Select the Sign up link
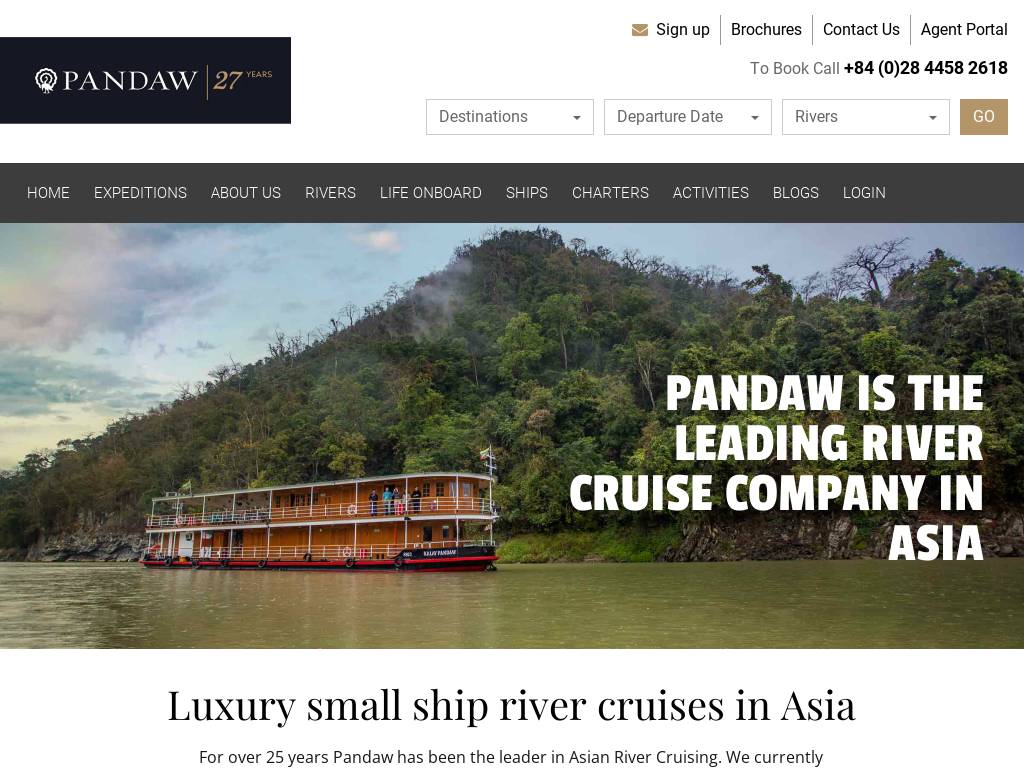The height and width of the screenshot is (768, 1024). pos(682,30)
